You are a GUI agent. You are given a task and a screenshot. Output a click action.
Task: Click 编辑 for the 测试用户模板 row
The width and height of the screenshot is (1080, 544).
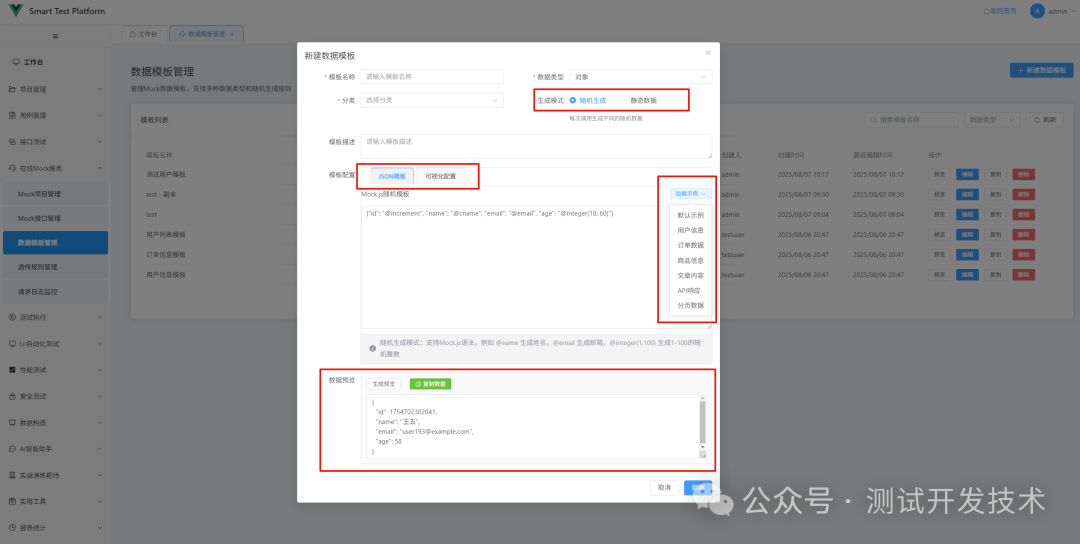[967, 175]
